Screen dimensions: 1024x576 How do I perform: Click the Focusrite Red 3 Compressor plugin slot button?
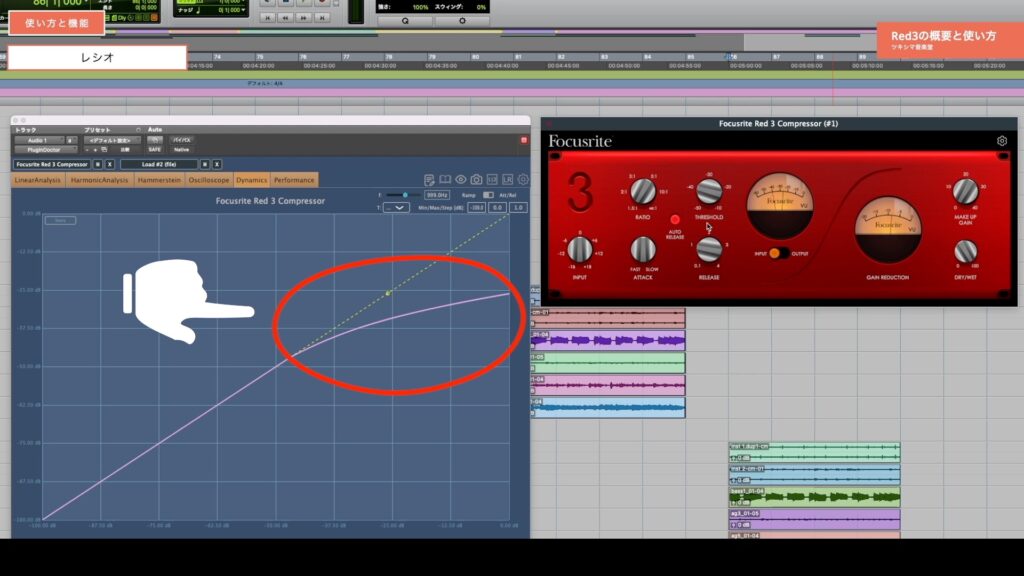coord(52,165)
